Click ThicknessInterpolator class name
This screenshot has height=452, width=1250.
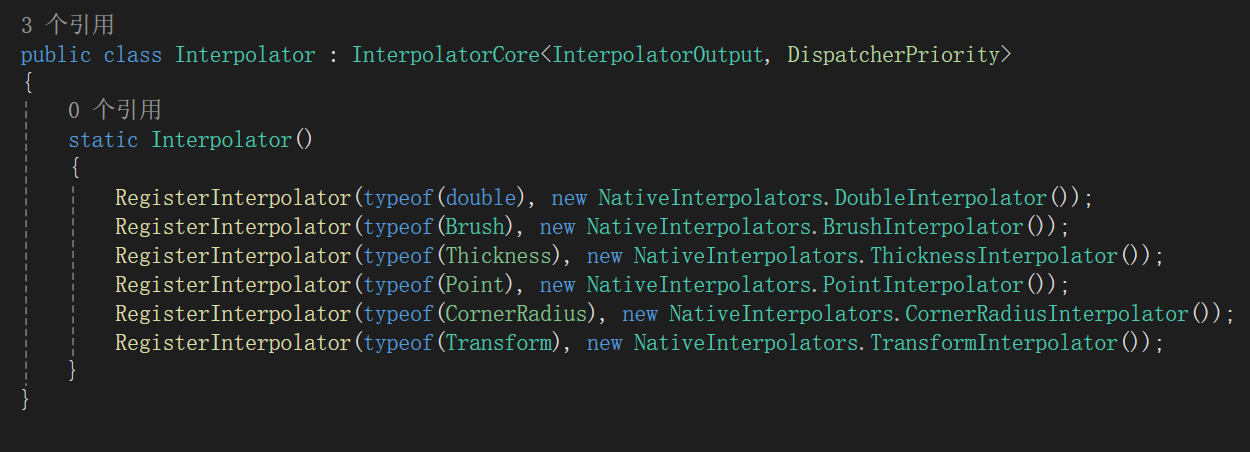993,256
